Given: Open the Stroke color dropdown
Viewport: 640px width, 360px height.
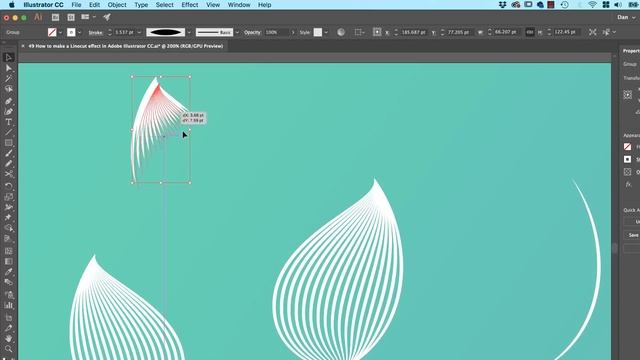Looking at the screenshot, I should (x=80, y=32).
